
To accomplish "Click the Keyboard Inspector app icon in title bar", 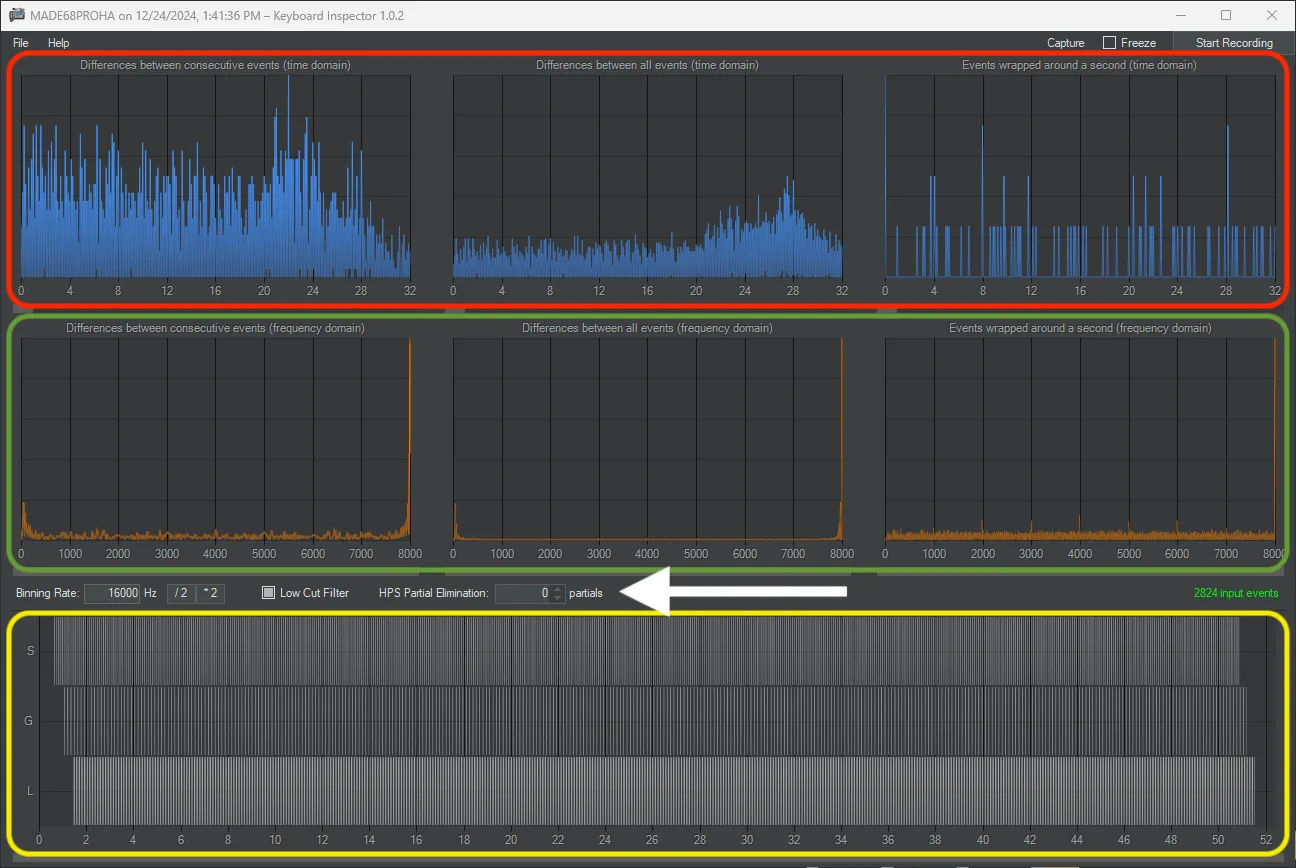I will point(17,16).
